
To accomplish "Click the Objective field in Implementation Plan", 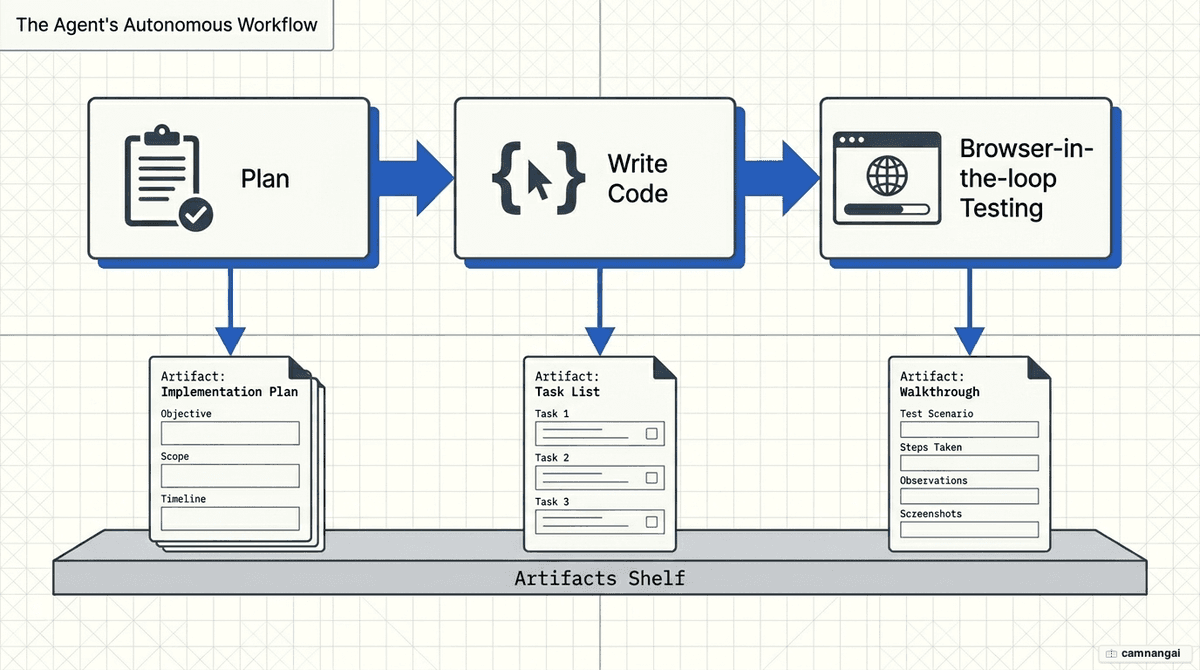I will coord(230,433).
